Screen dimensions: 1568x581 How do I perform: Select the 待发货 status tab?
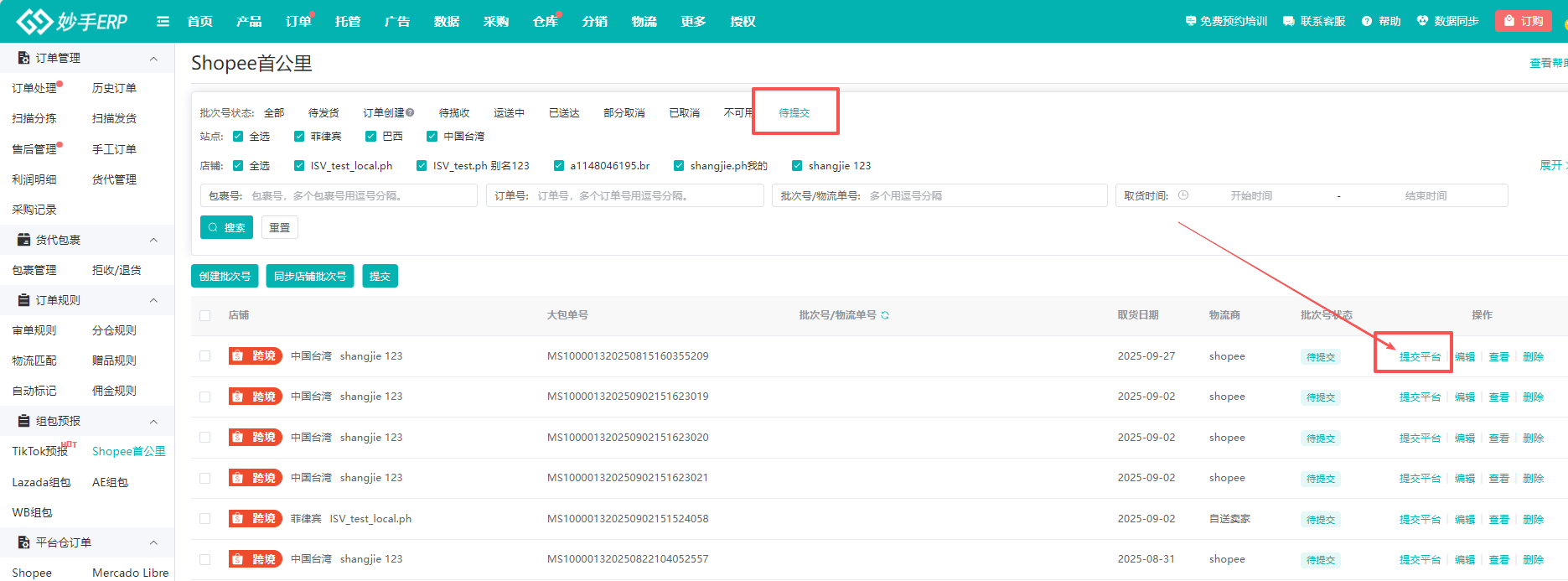(x=323, y=112)
